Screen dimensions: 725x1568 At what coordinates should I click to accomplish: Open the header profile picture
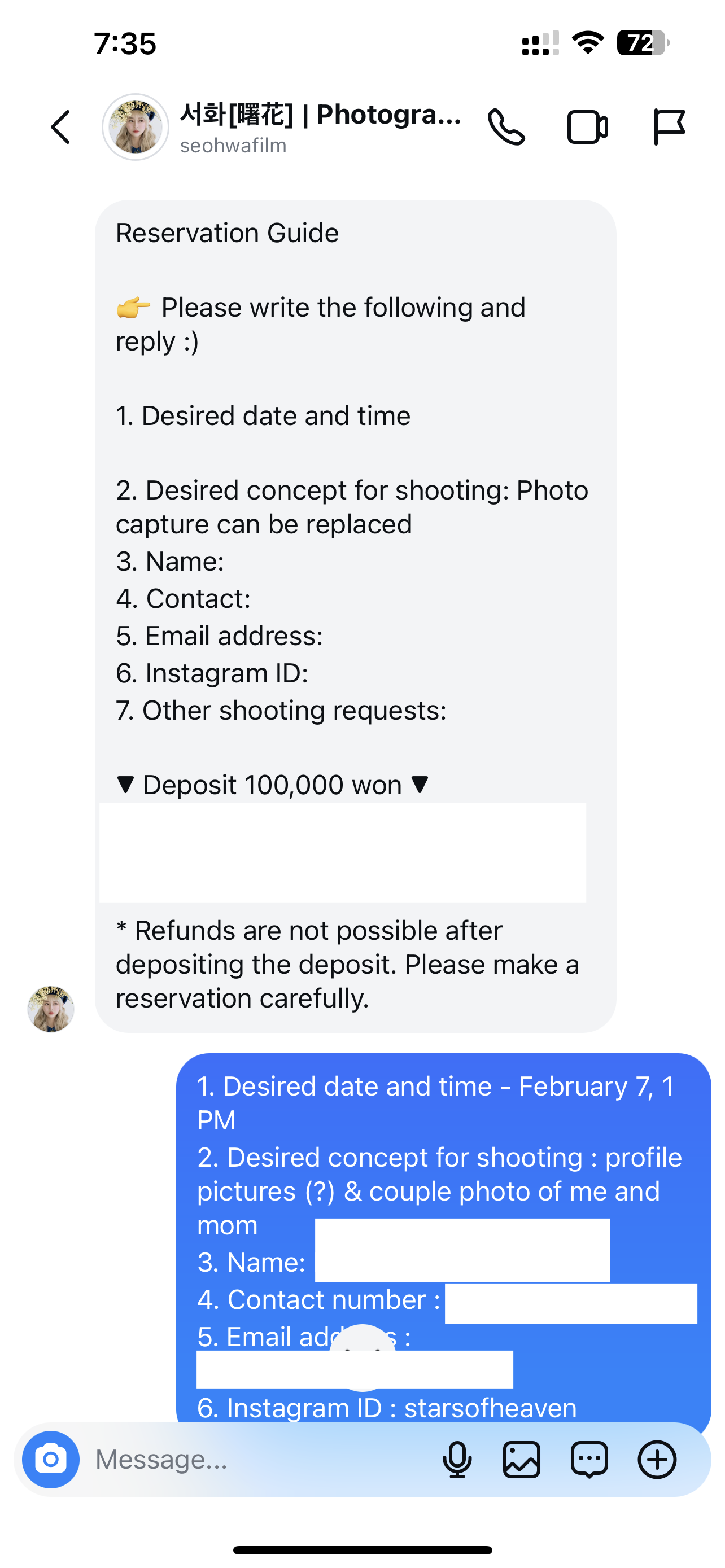pos(135,127)
